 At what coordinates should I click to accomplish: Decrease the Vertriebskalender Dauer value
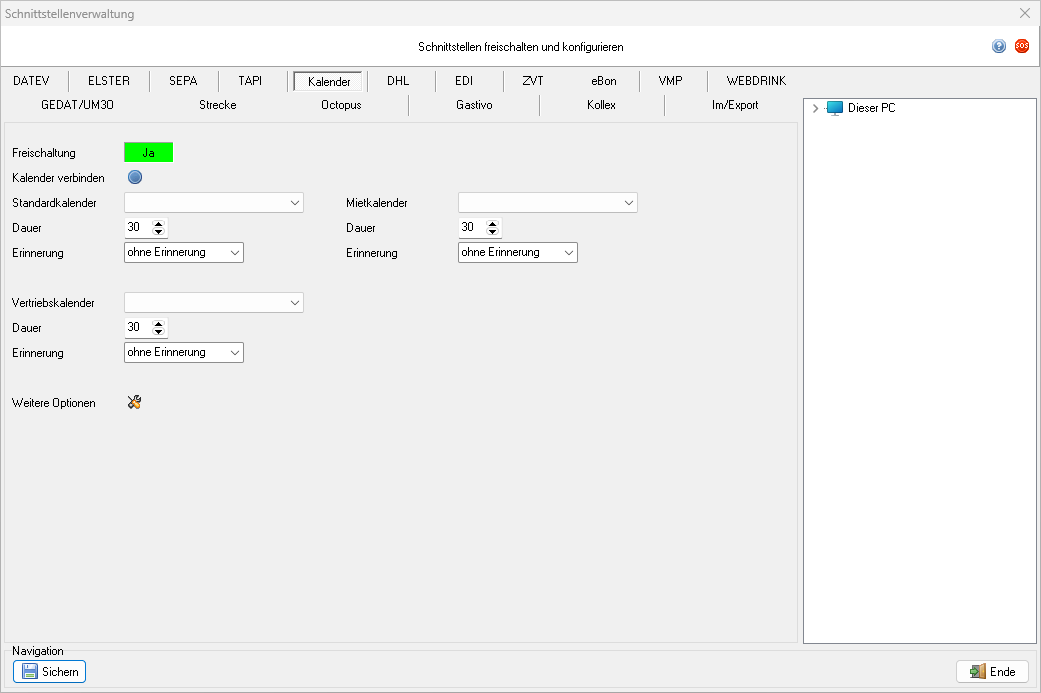click(x=158, y=332)
